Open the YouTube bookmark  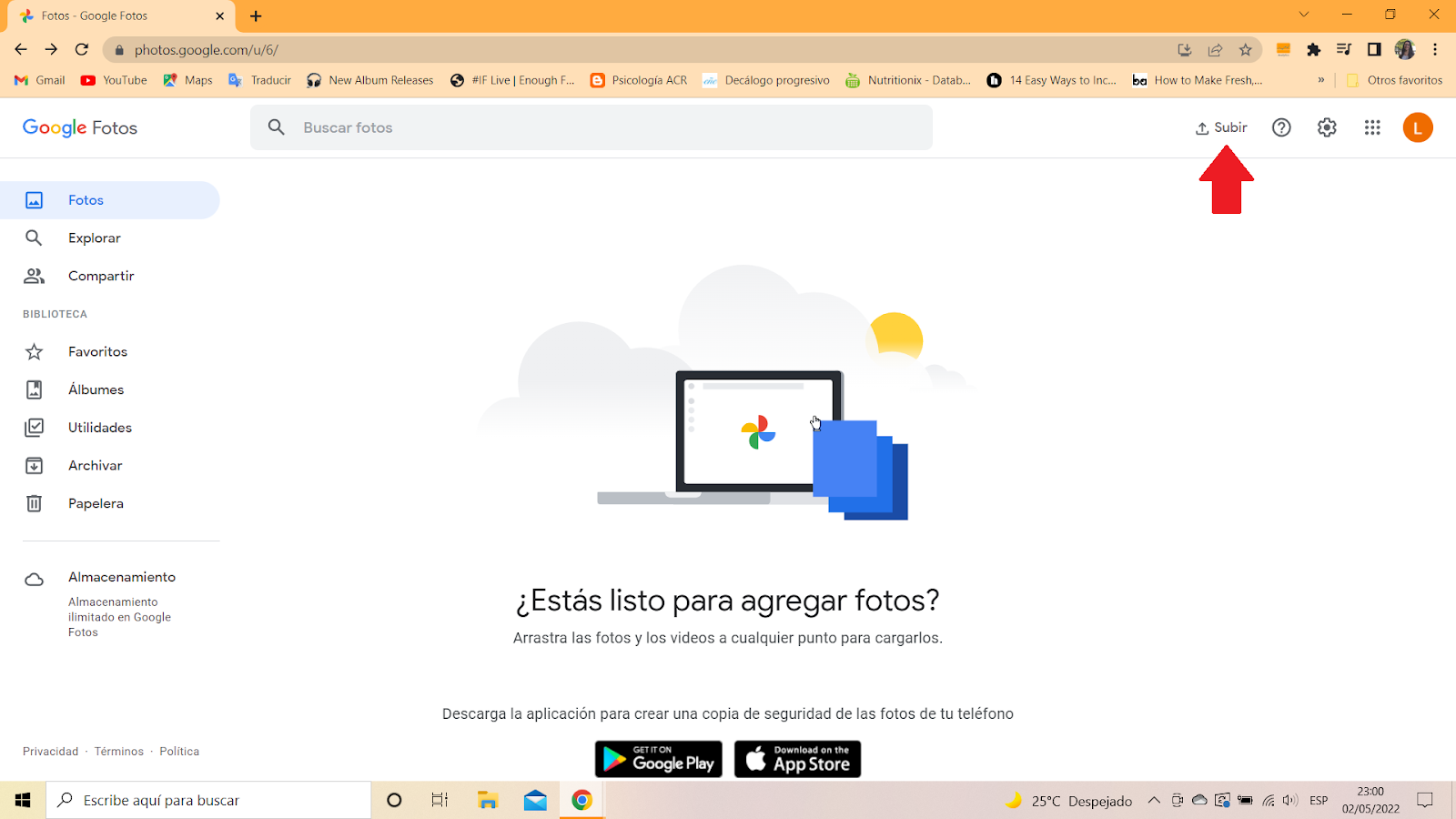(113, 80)
